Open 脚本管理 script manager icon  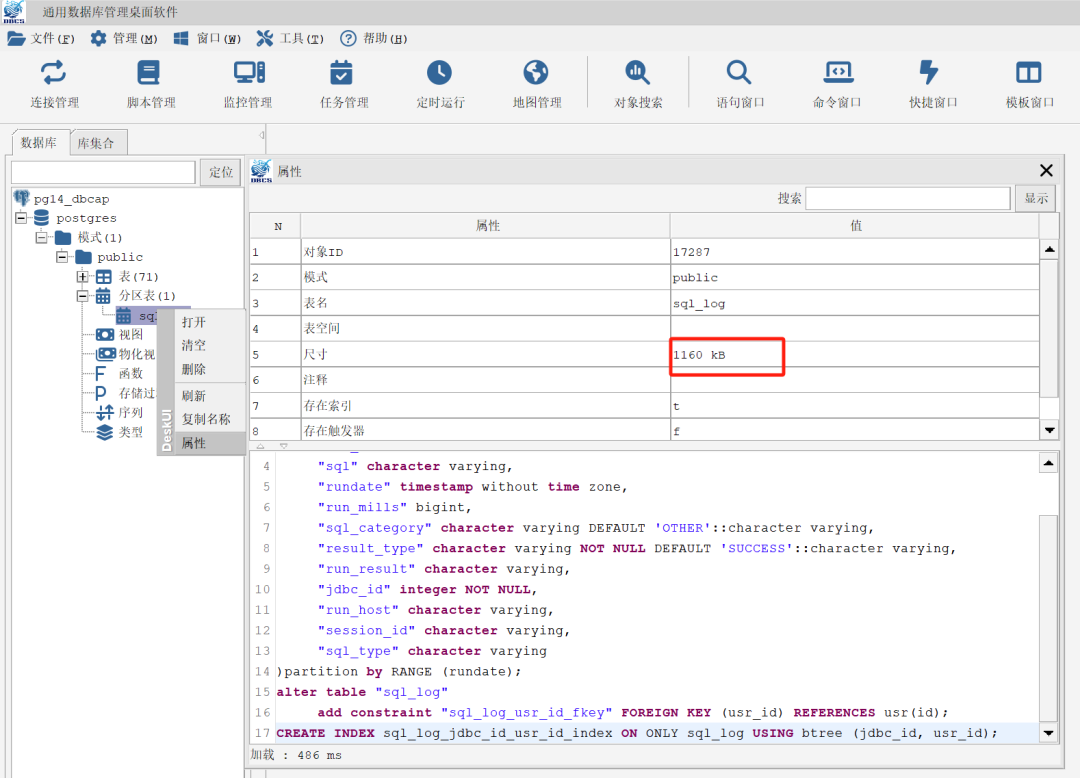pos(150,73)
